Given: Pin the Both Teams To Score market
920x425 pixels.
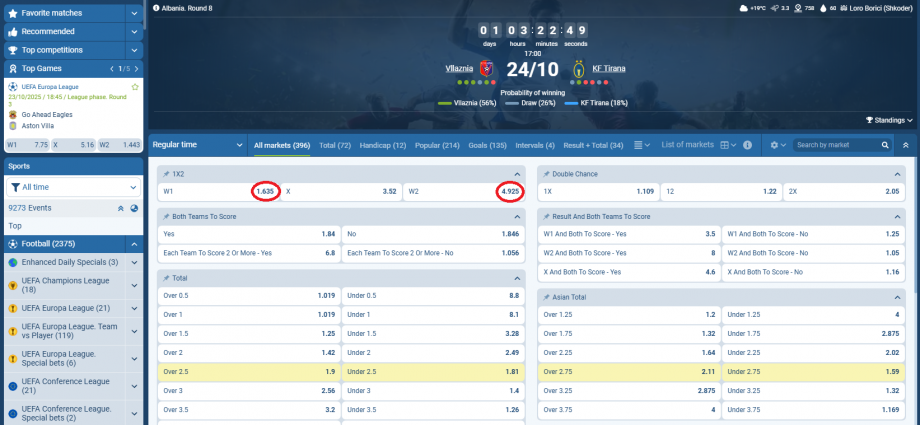Looking at the screenshot, I should (166, 216).
